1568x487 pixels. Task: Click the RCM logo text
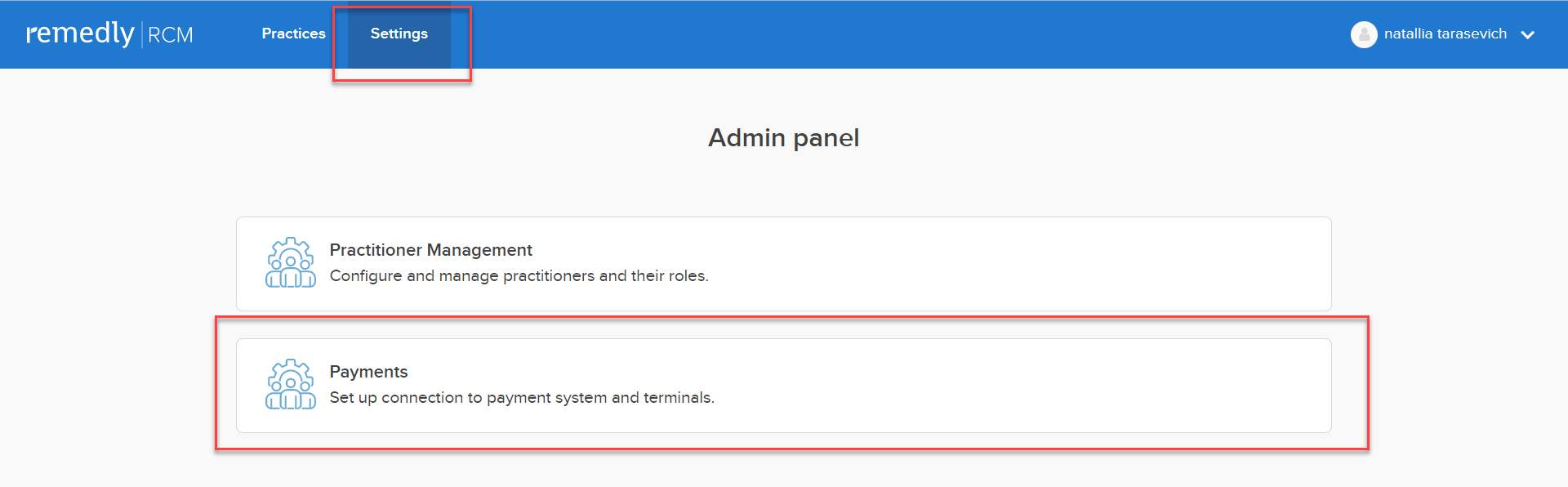point(171,35)
